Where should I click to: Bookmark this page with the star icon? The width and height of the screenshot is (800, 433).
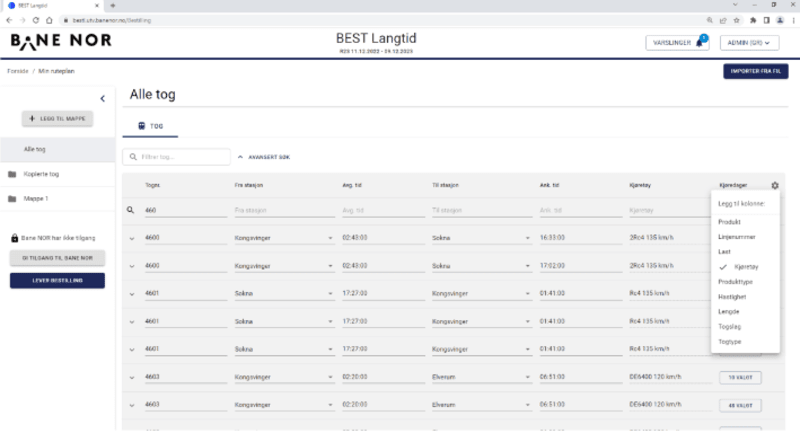(736, 20)
